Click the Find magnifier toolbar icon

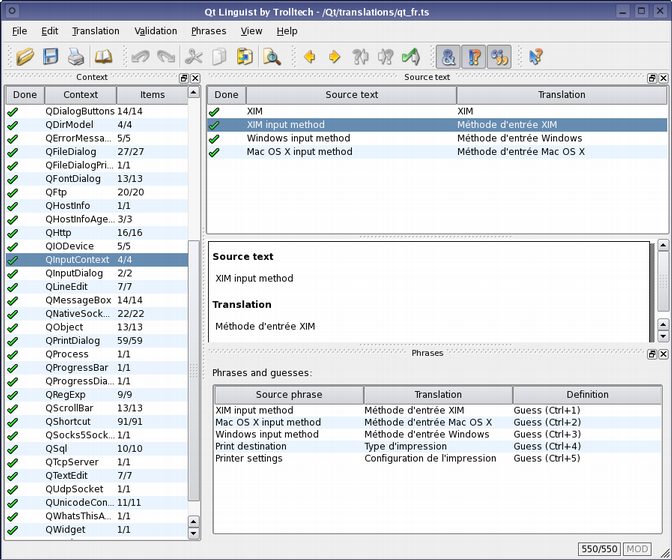pyautogui.click(x=271, y=57)
